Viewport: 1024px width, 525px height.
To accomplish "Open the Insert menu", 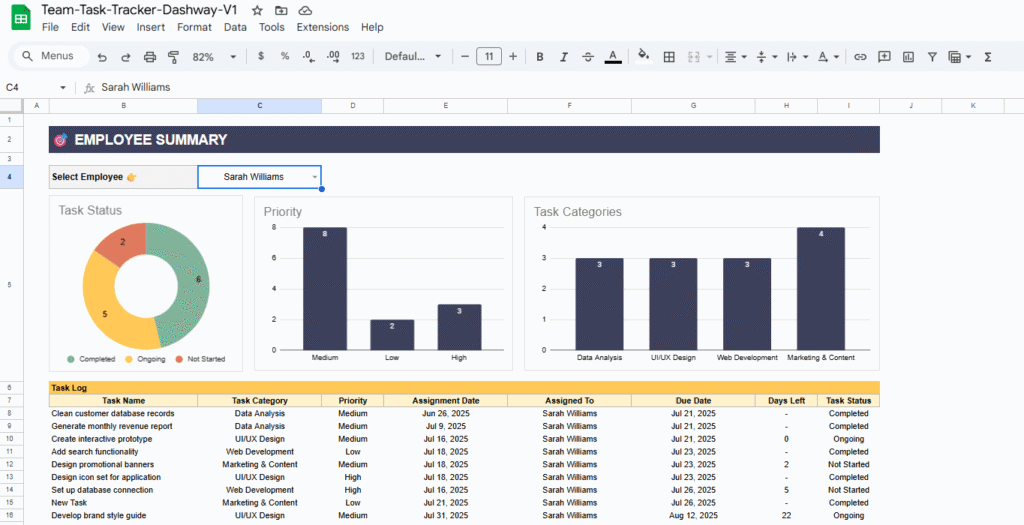I will 151,27.
